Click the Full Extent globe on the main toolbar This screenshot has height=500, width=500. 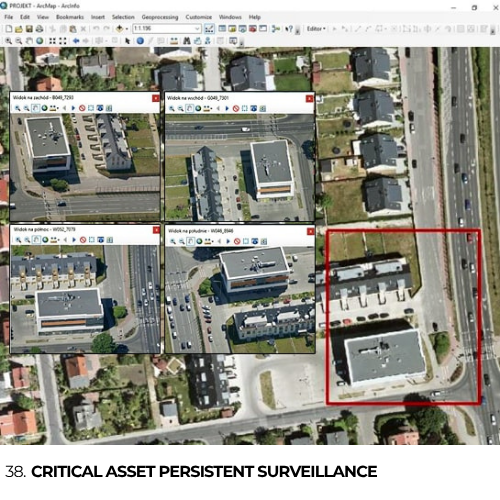pos(40,41)
